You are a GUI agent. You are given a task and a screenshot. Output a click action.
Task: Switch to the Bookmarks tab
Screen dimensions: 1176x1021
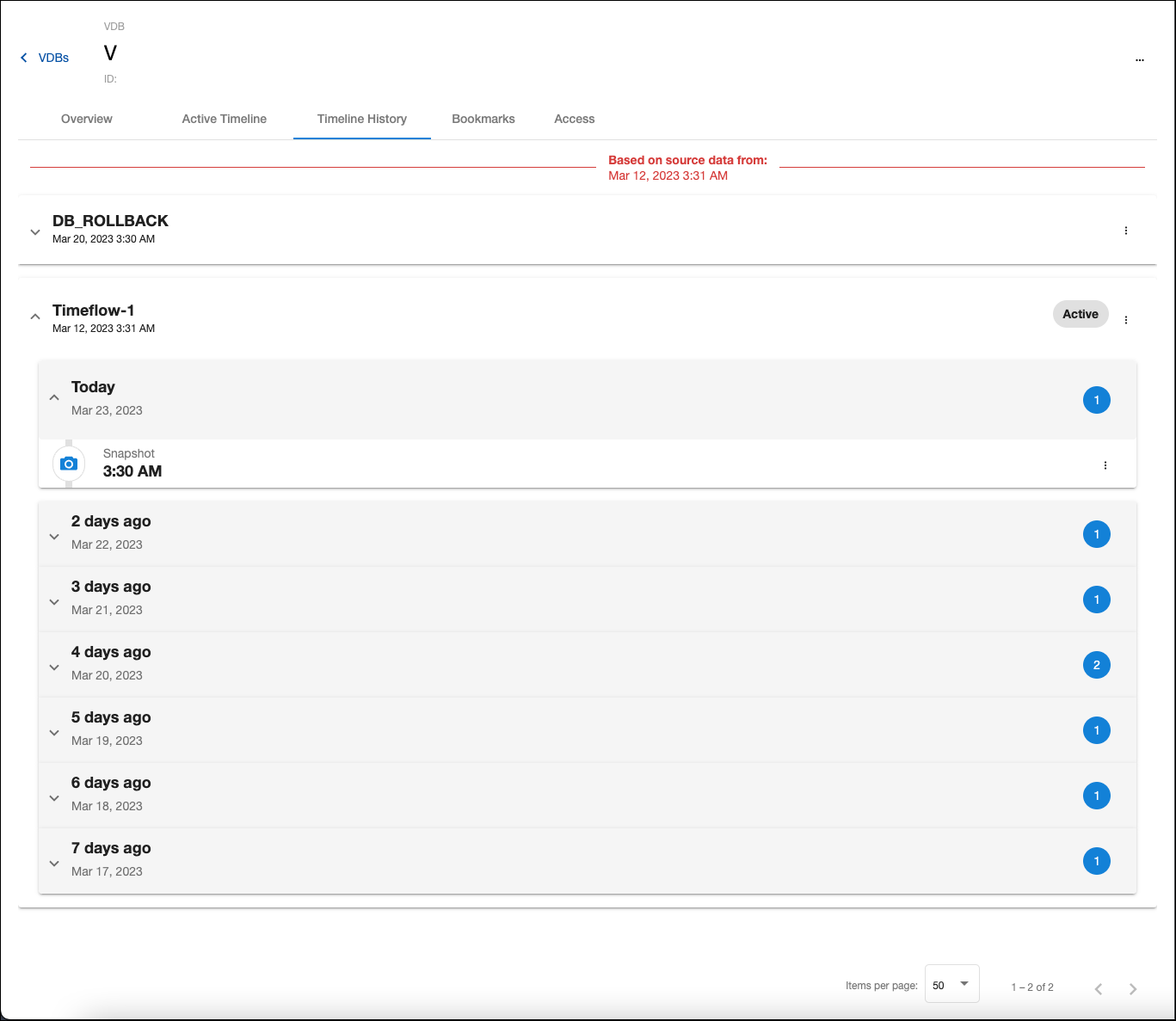[483, 119]
